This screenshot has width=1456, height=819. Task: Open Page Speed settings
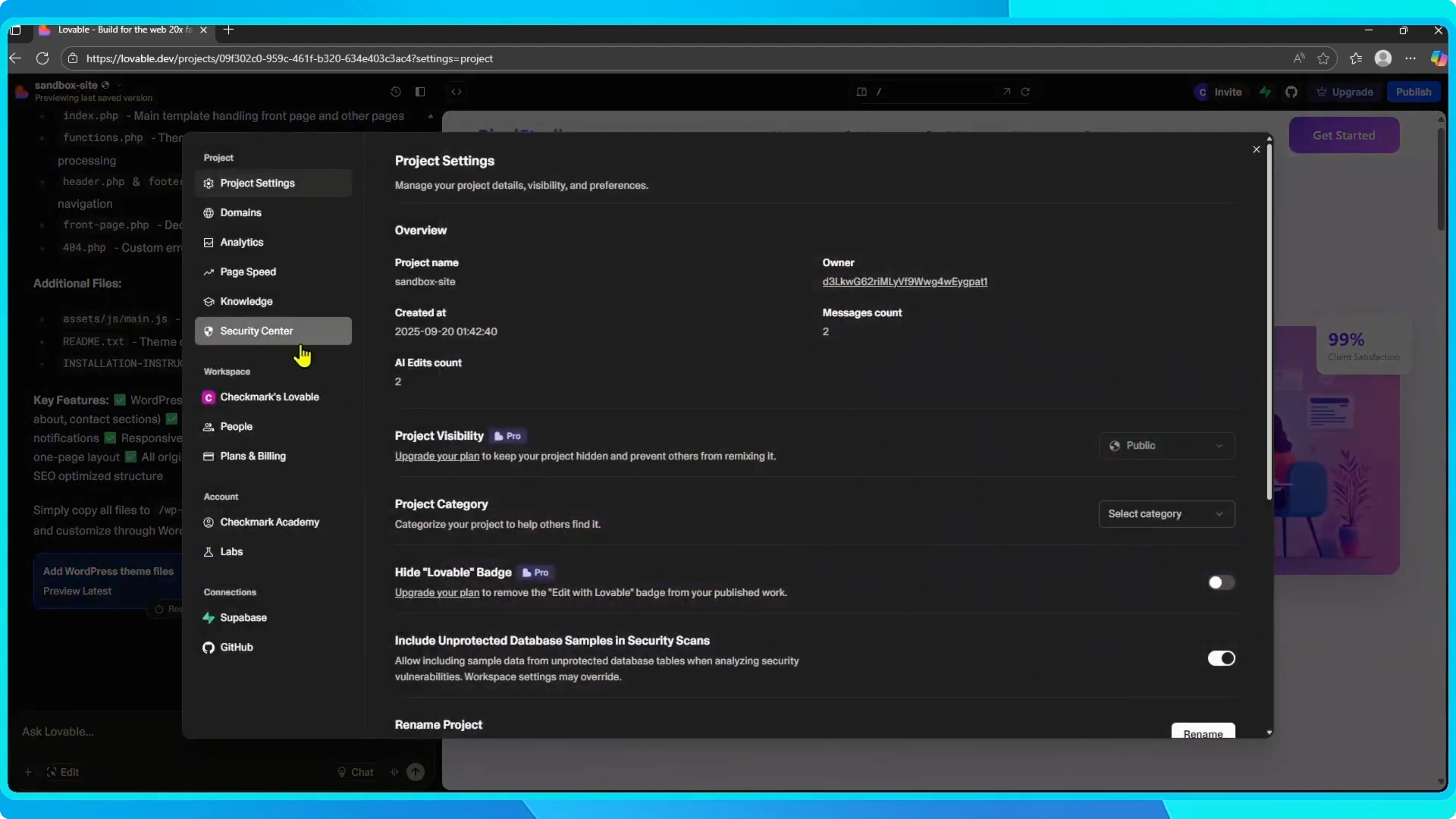[x=273, y=272]
